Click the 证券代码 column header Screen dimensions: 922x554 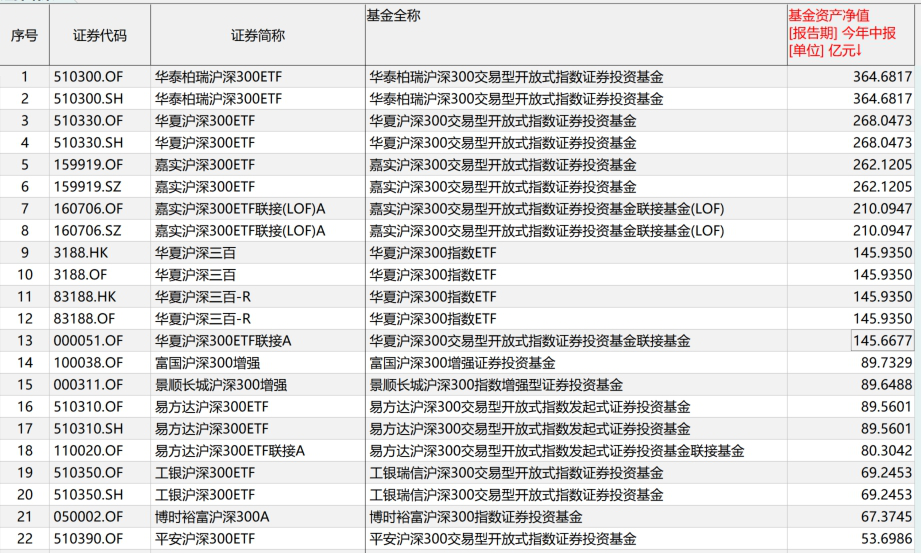click(99, 35)
